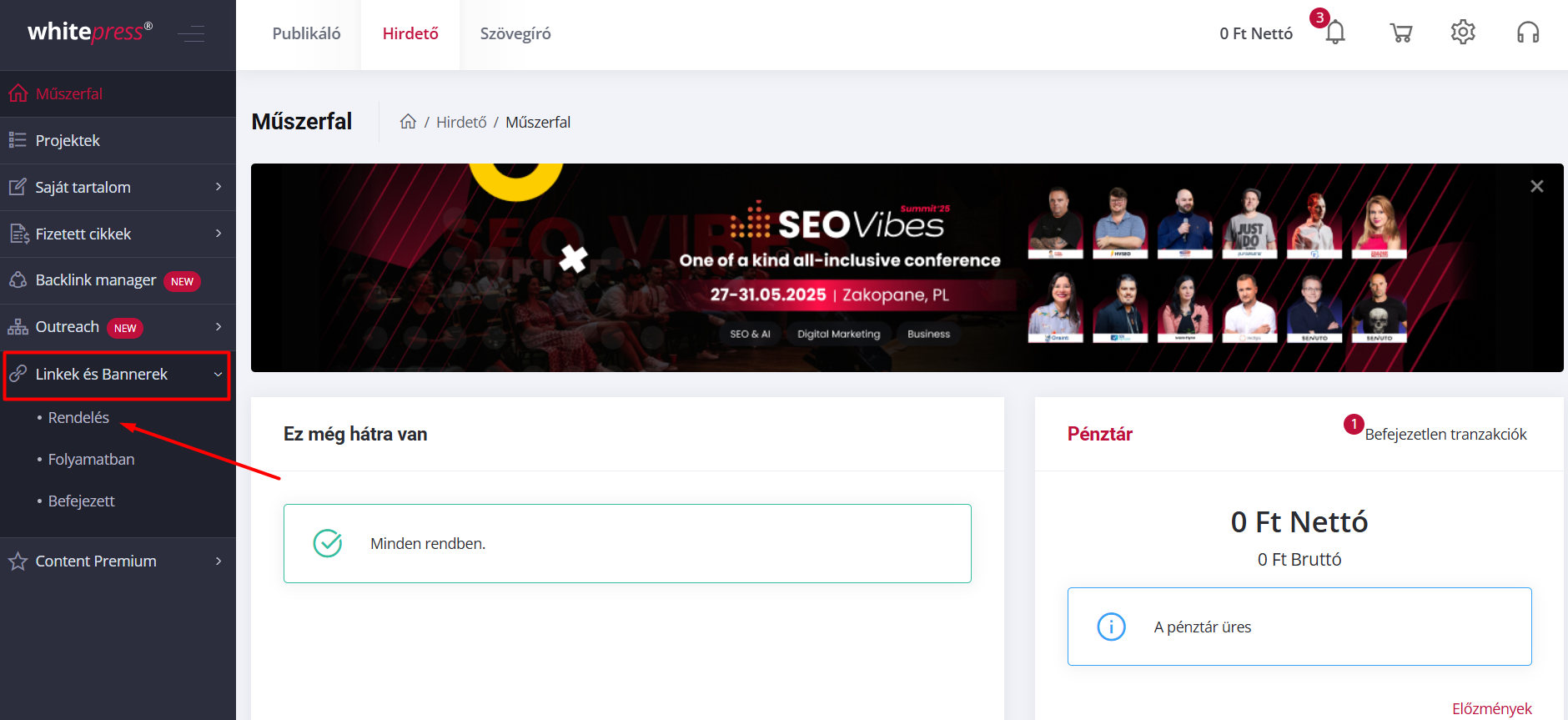The height and width of the screenshot is (720, 1568).
Task: Collapse sidebar with hamburger menu icon
Action: [191, 33]
